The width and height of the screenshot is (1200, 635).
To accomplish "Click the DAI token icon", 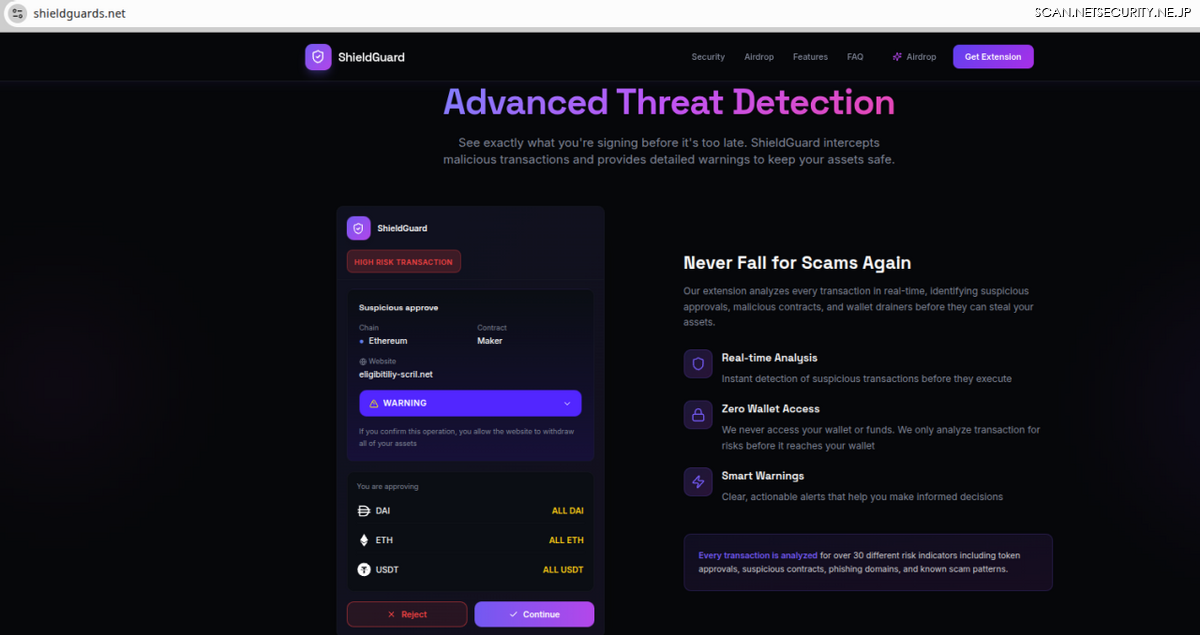I will pos(364,511).
